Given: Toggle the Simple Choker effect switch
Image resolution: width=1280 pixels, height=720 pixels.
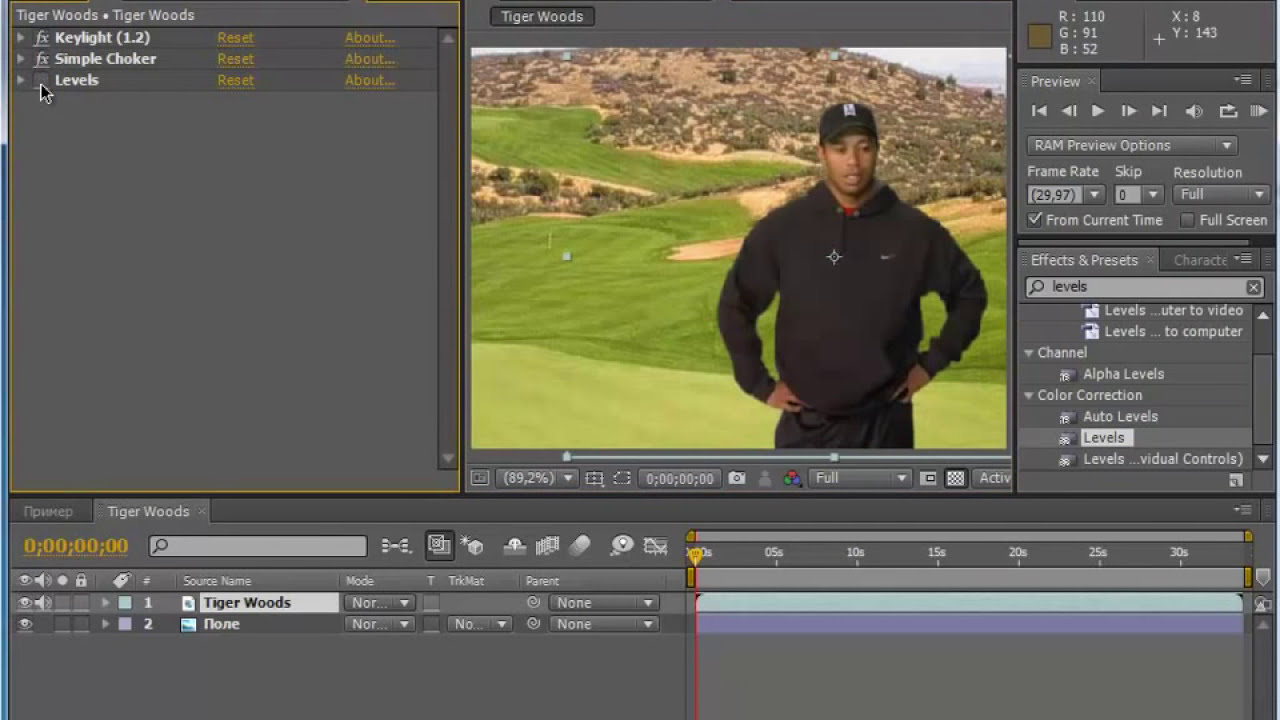Looking at the screenshot, I should (41, 59).
